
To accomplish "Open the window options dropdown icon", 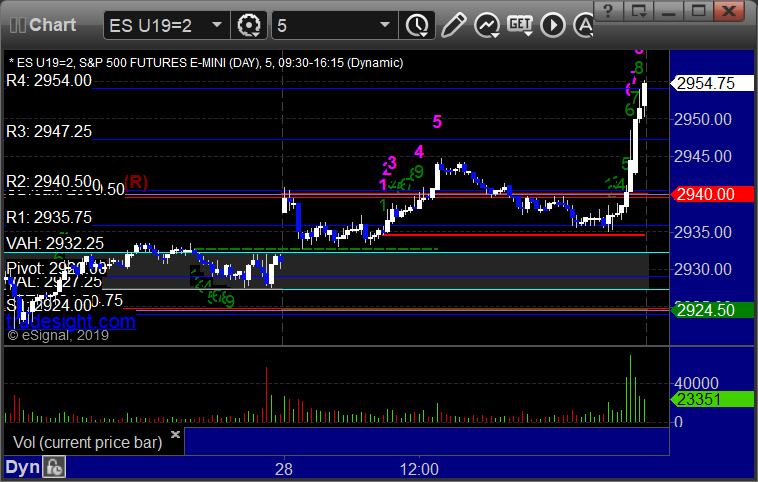I will tap(639, 11).
